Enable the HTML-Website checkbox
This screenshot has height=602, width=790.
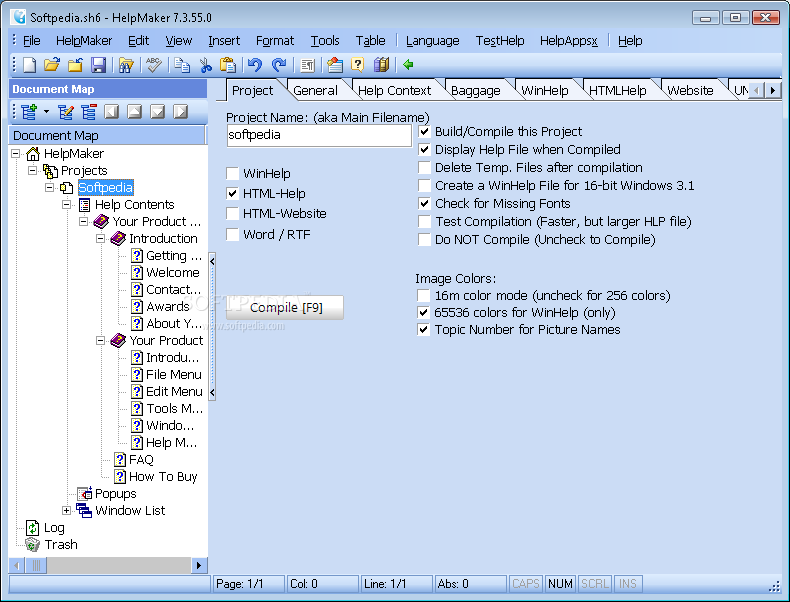[x=232, y=214]
